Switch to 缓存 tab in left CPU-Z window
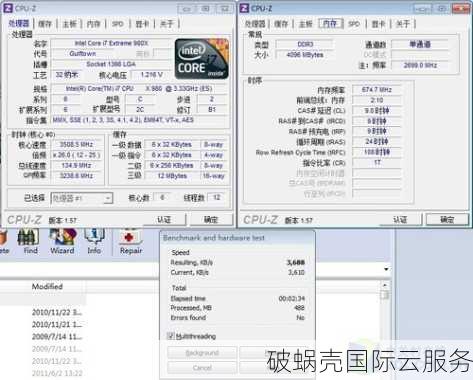 [x=45, y=24]
